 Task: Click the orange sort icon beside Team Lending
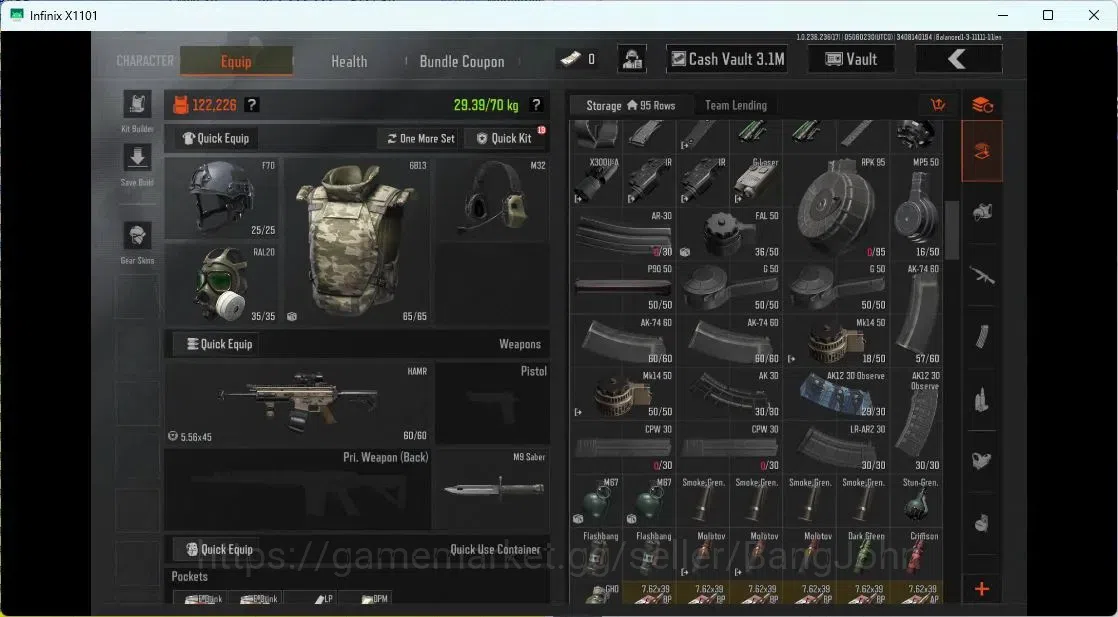pyautogui.click(x=938, y=105)
